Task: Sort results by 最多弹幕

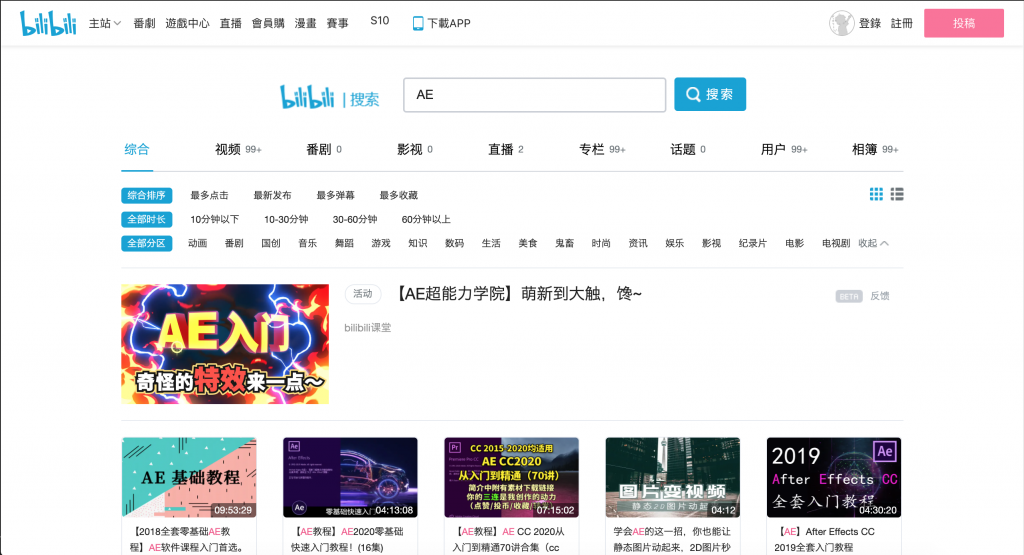Action: click(x=336, y=195)
